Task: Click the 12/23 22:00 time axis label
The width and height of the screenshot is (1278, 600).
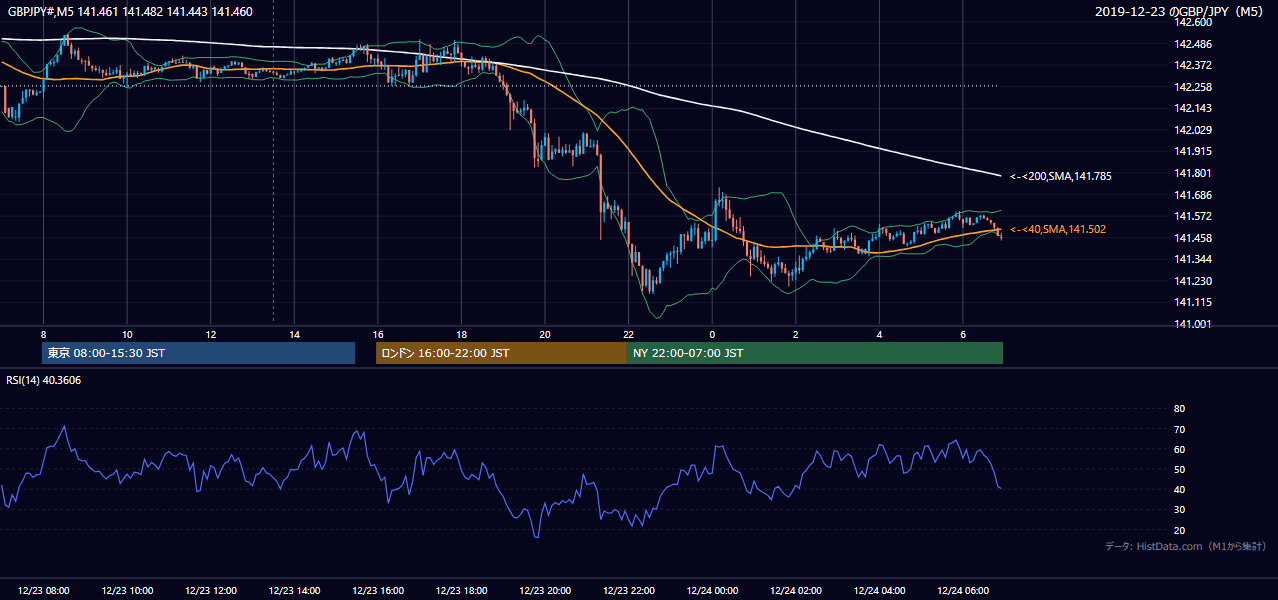Action: 629,591
